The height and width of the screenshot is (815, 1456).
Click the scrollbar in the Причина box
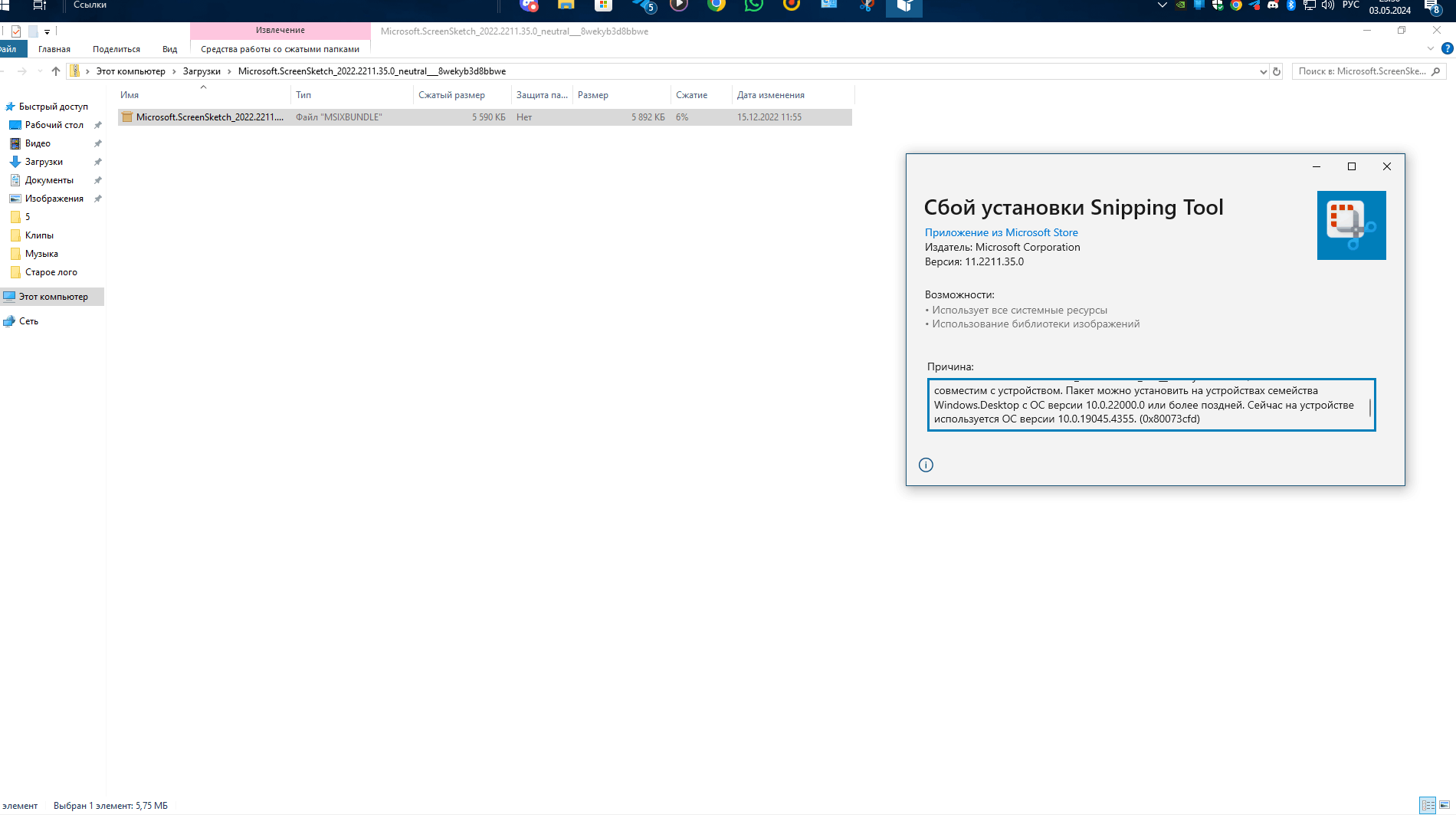pyautogui.click(x=1370, y=406)
